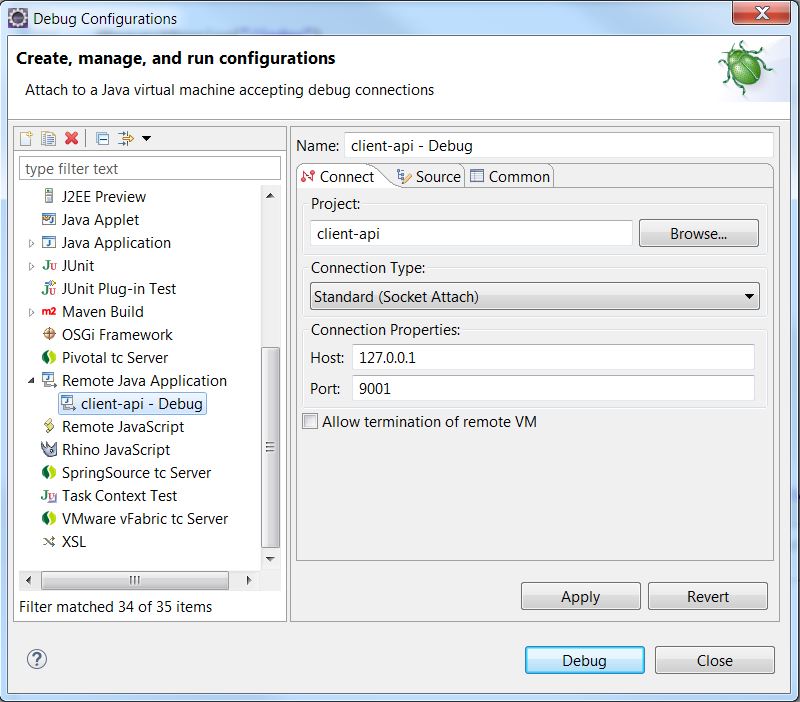Click the XSL icon
The height and width of the screenshot is (702, 800).
click(49, 541)
